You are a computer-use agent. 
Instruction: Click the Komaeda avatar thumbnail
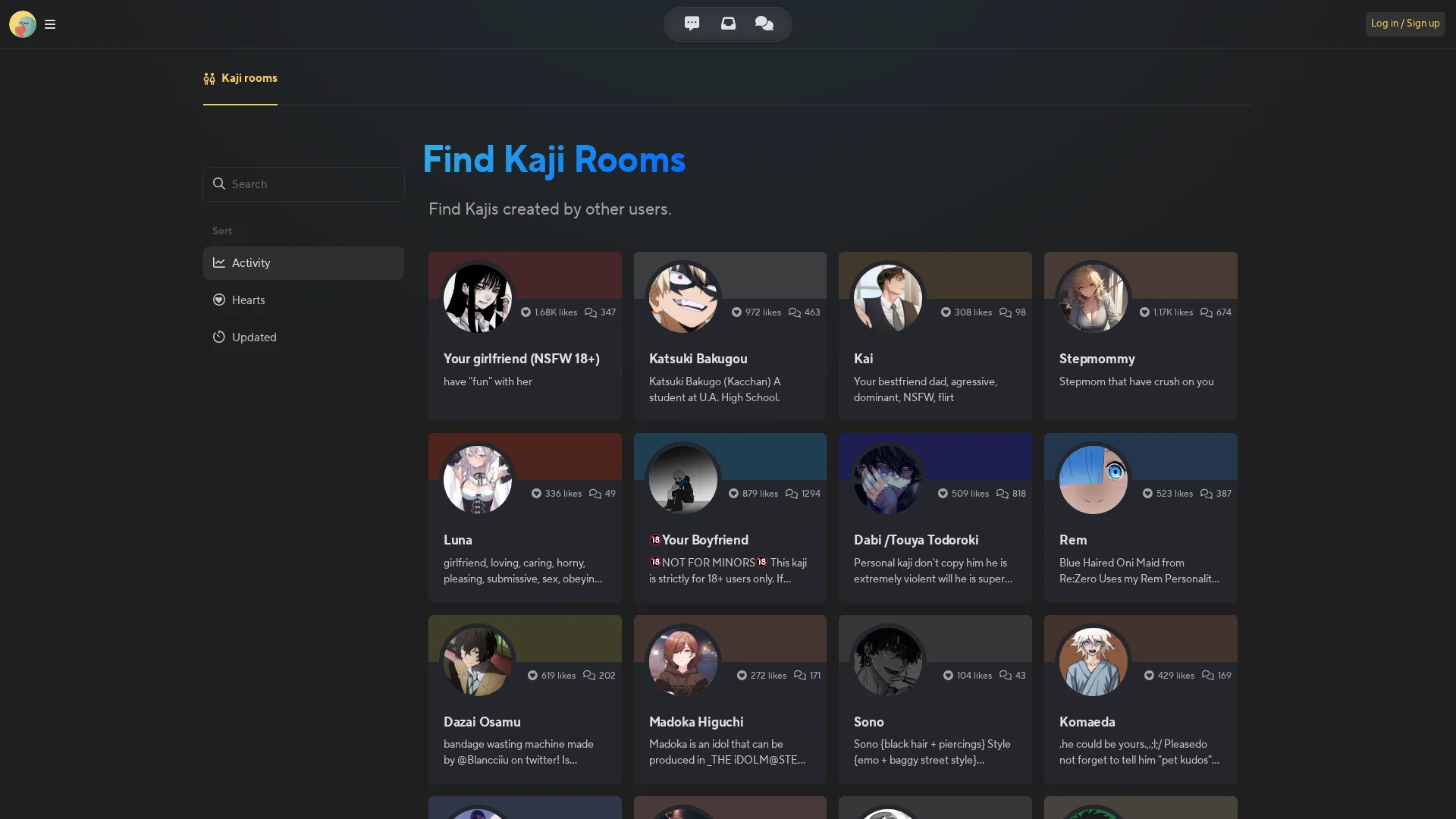click(x=1093, y=661)
